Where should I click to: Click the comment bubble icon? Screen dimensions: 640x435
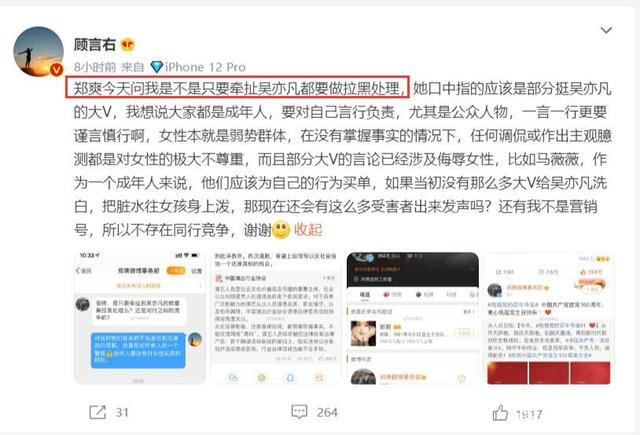coord(299,412)
